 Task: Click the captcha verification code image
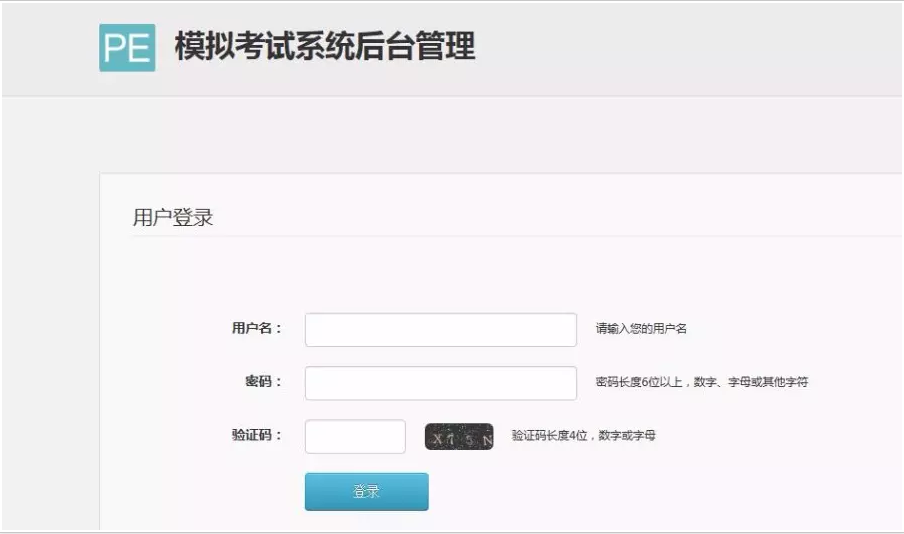(459, 437)
